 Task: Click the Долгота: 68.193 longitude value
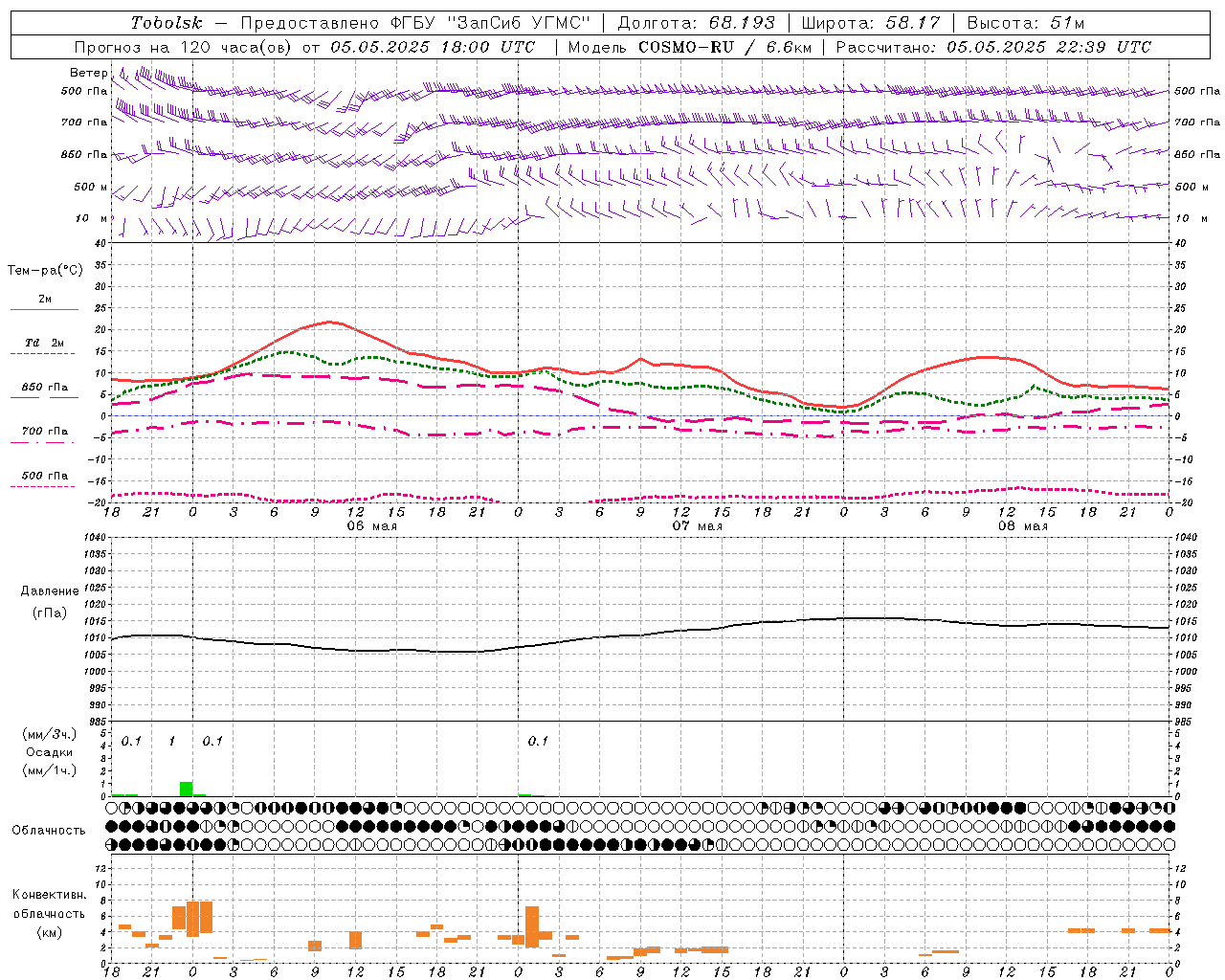coord(696,23)
